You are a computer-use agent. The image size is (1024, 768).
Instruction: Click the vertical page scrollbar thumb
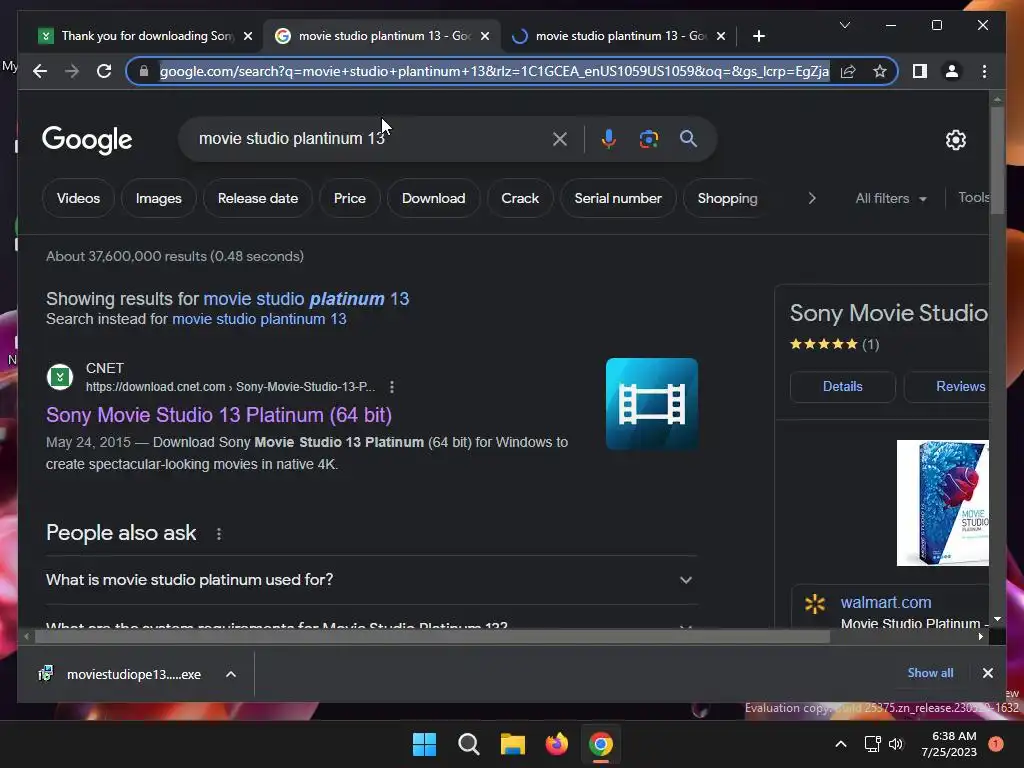point(997,161)
